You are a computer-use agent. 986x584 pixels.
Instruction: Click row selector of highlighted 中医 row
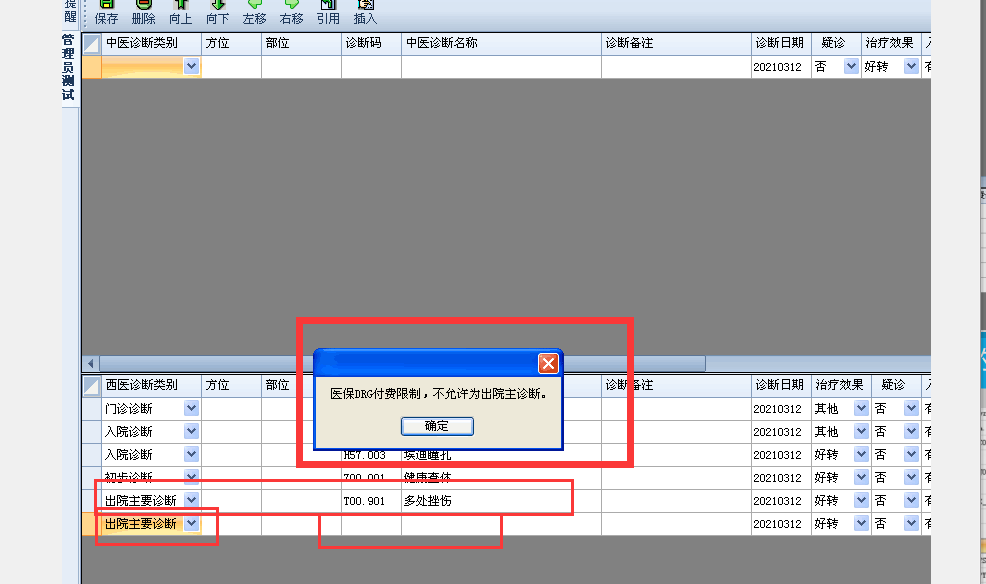coord(91,67)
